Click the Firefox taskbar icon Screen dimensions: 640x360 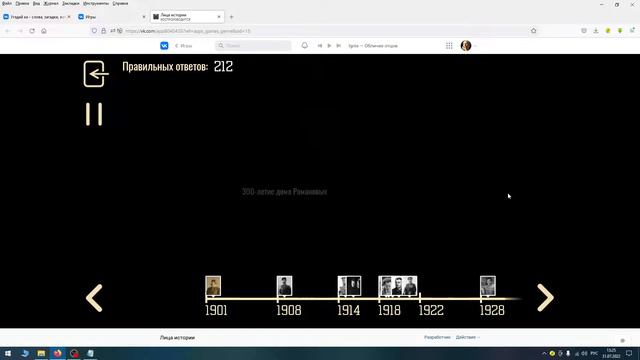click(58, 353)
